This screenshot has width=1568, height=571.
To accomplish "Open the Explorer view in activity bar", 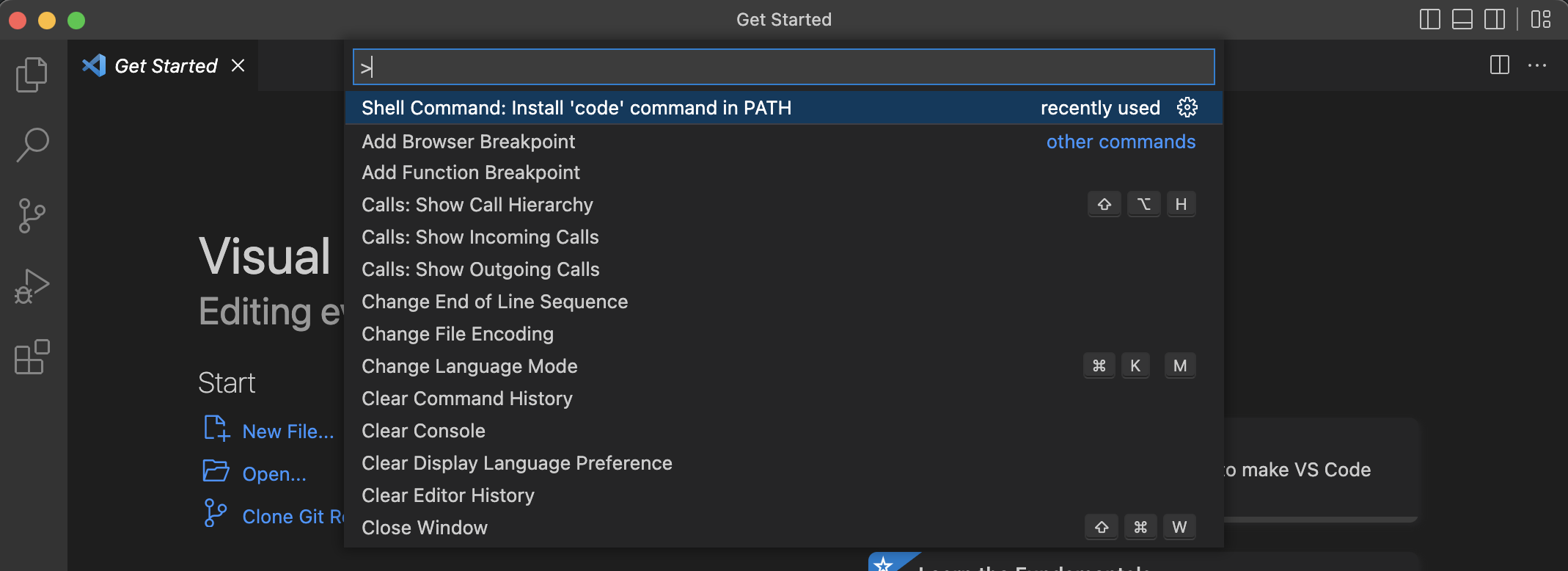I will [x=32, y=74].
